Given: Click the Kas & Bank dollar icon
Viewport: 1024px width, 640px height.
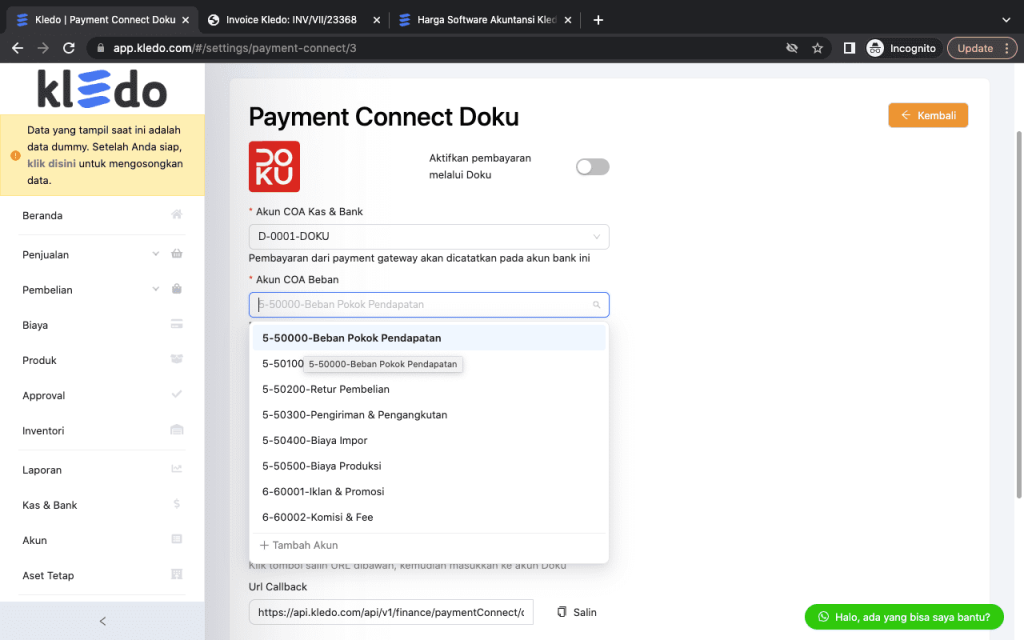Looking at the screenshot, I should point(176,504).
